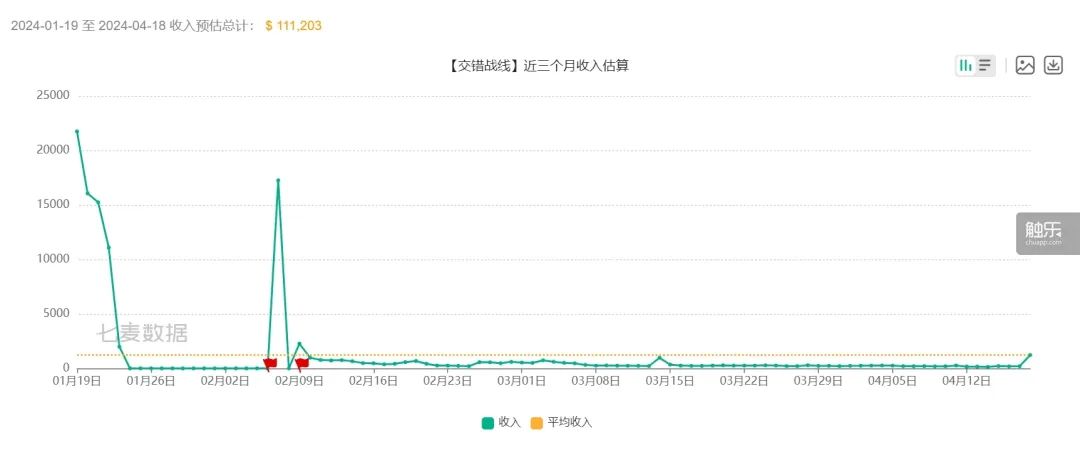The image size is (1080, 468).
Task: Download the chart data
Action: click(1053, 65)
